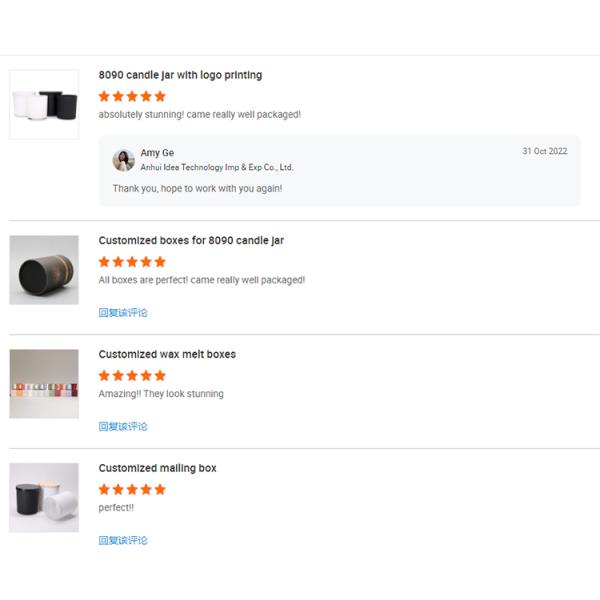The height and width of the screenshot is (600, 600).
Task: Click the 'Customized boxes for 8090 candle jar' title
Action: point(191,241)
